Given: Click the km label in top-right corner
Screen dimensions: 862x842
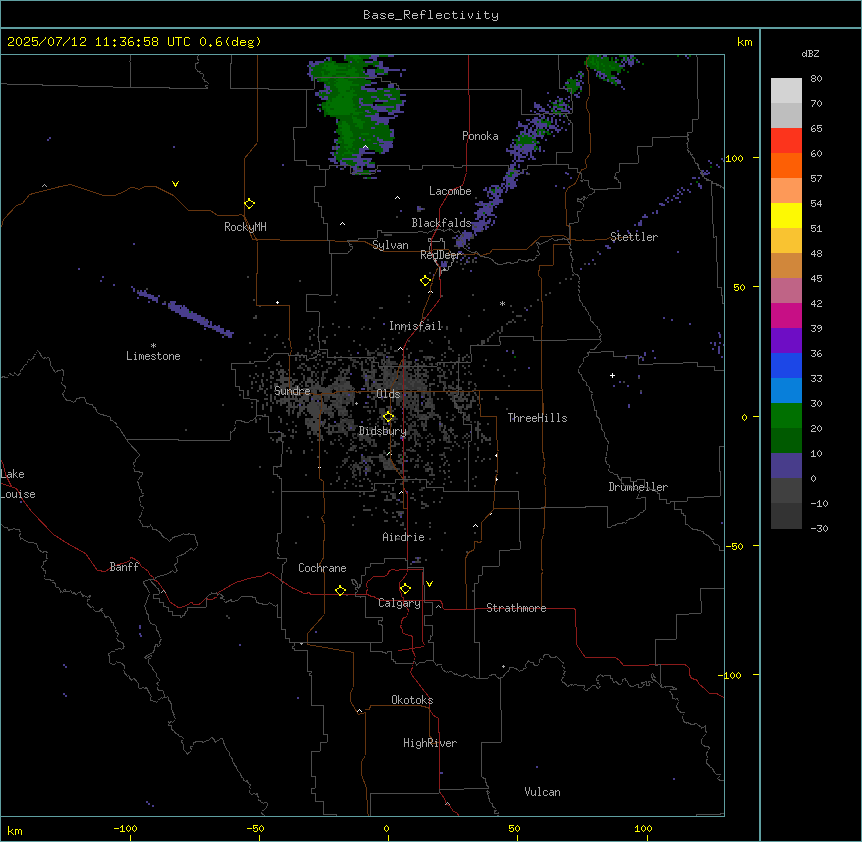Looking at the screenshot, I should tap(744, 42).
